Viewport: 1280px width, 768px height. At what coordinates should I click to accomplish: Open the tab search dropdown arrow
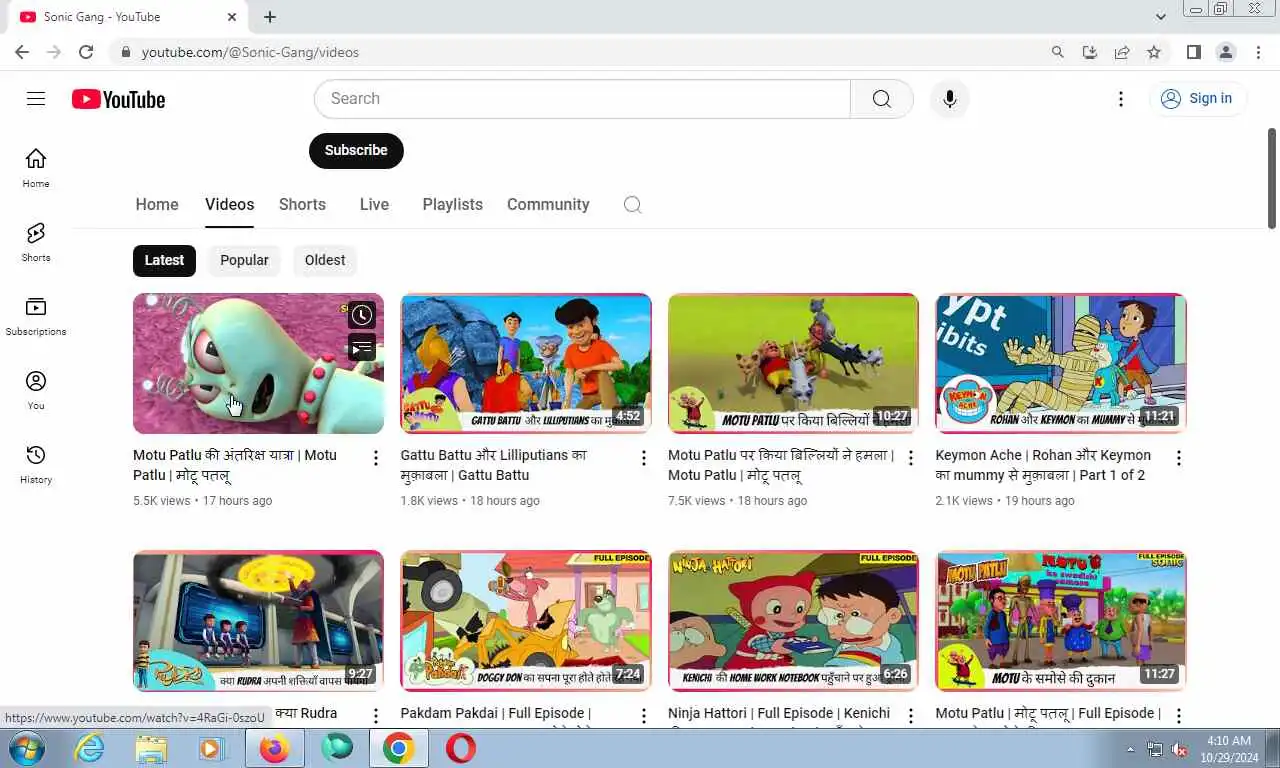1161,17
